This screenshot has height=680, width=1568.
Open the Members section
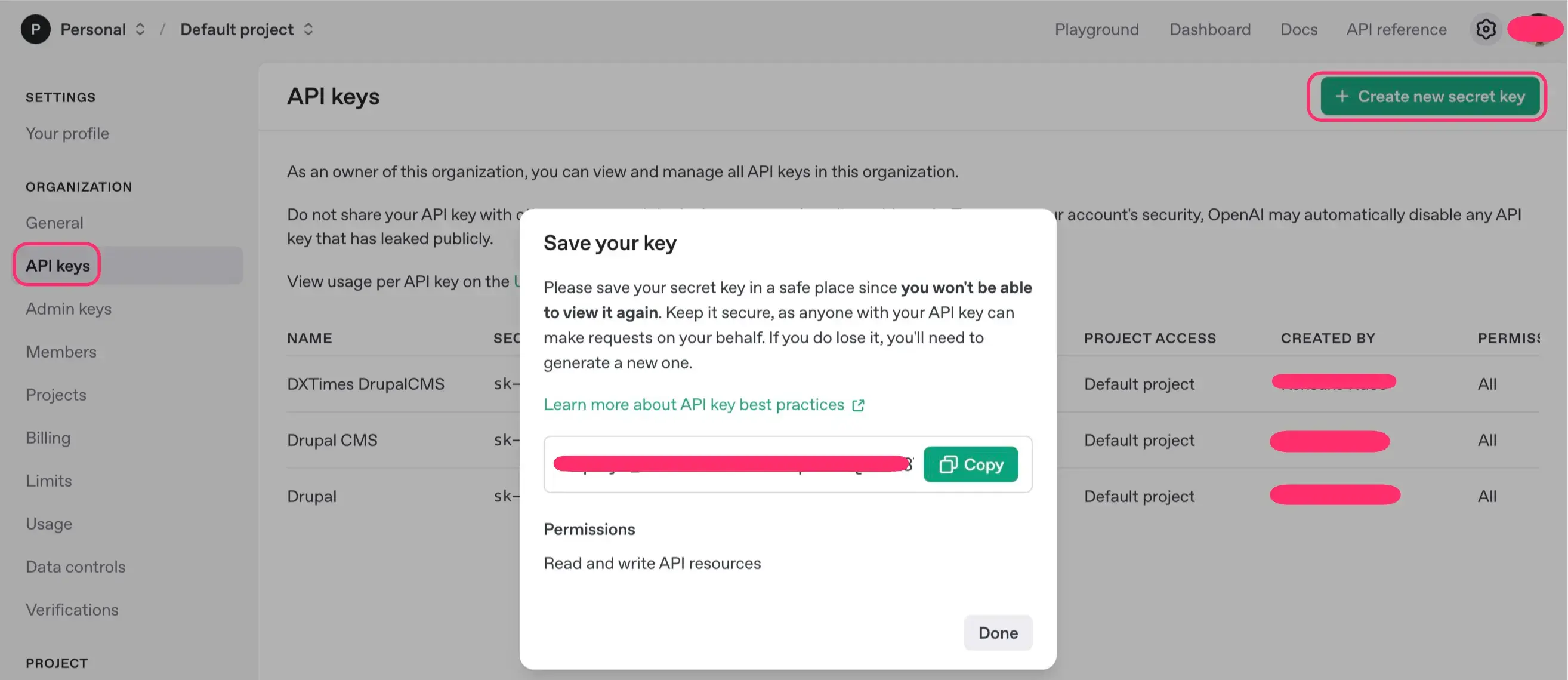click(x=61, y=352)
